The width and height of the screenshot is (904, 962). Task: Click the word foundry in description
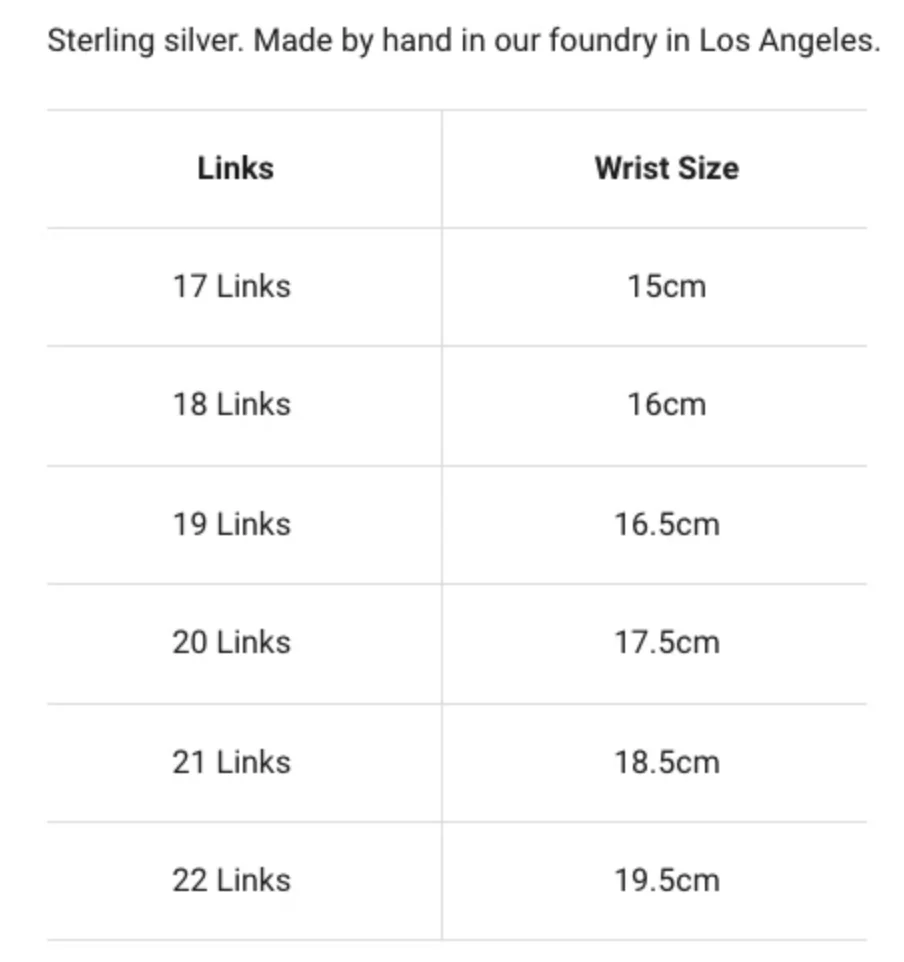603,42
